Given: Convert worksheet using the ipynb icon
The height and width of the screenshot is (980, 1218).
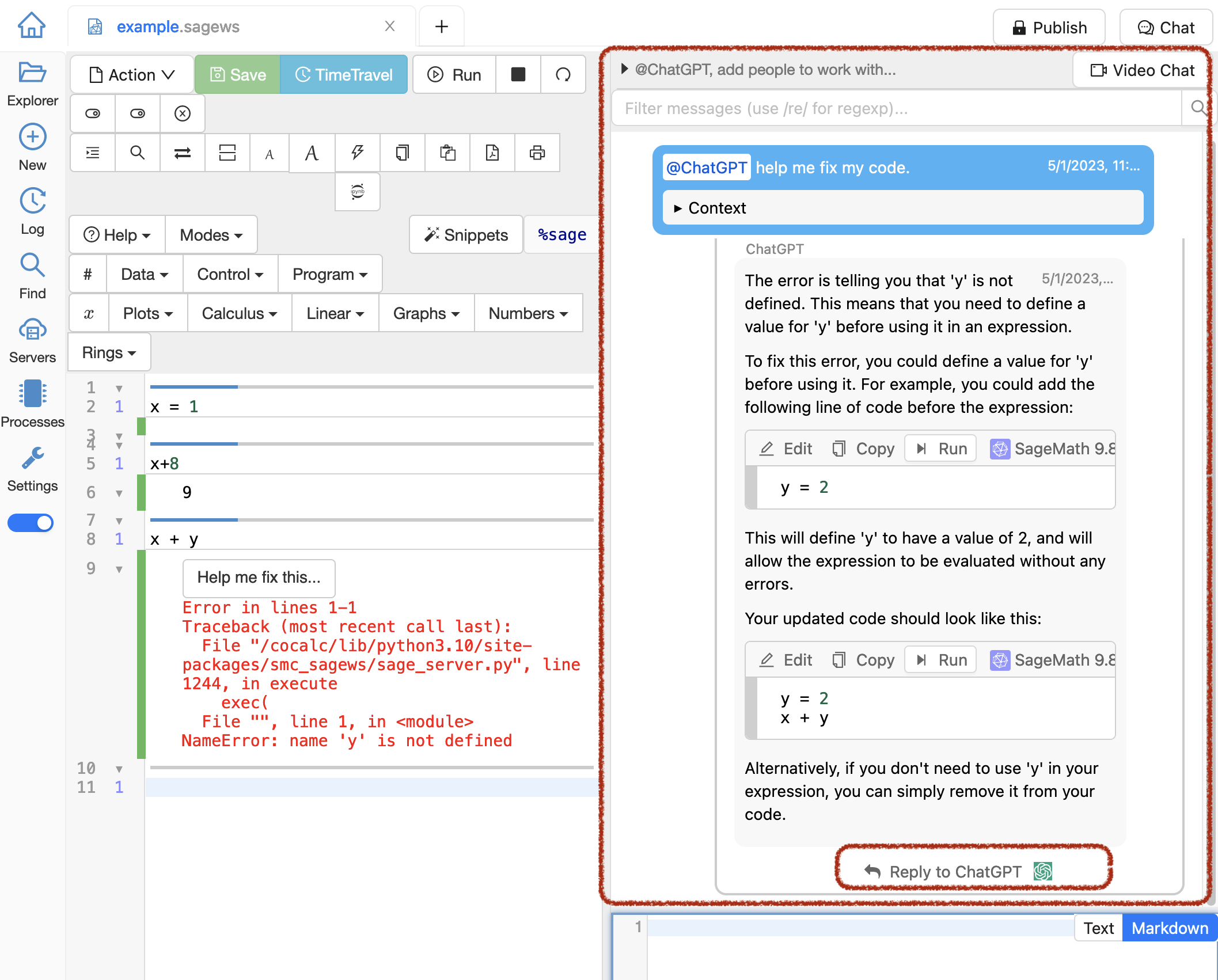Looking at the screenshot, I should coord(357,192).
